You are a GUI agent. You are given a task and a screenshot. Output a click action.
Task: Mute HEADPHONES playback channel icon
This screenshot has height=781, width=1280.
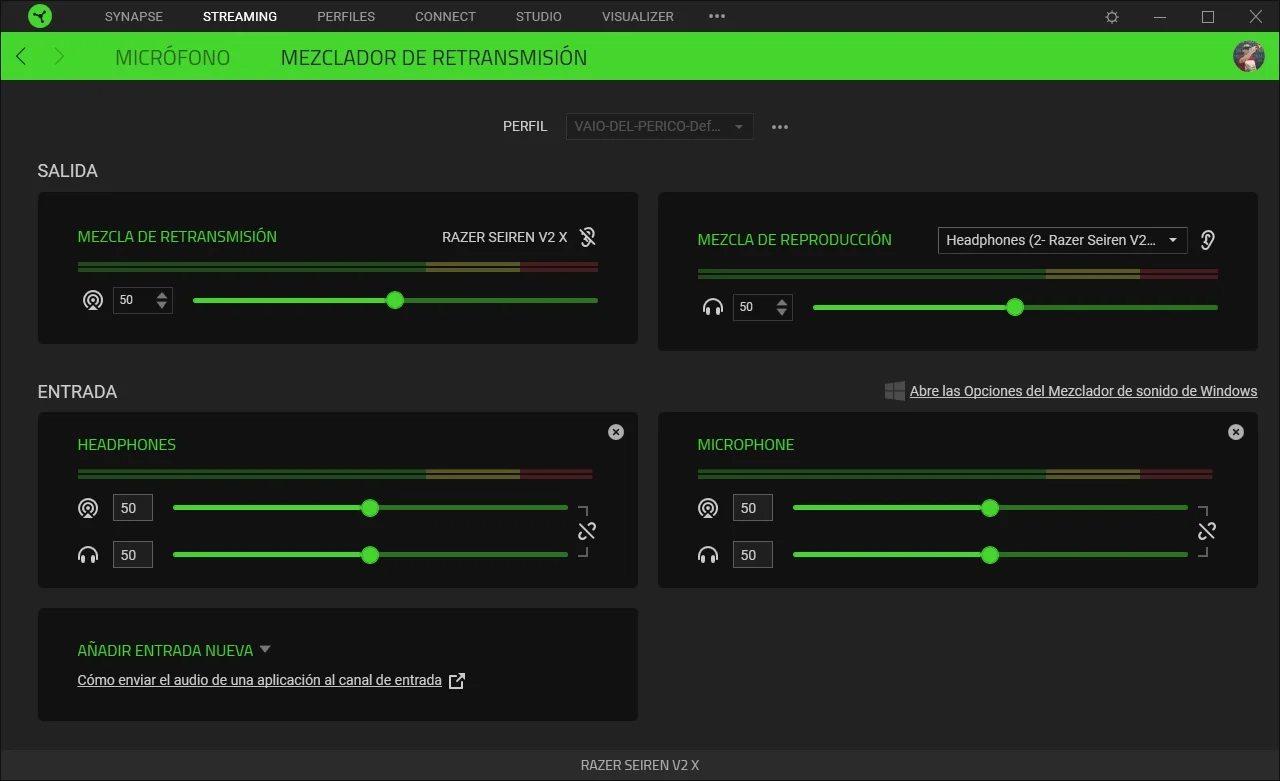pos(88,555)
